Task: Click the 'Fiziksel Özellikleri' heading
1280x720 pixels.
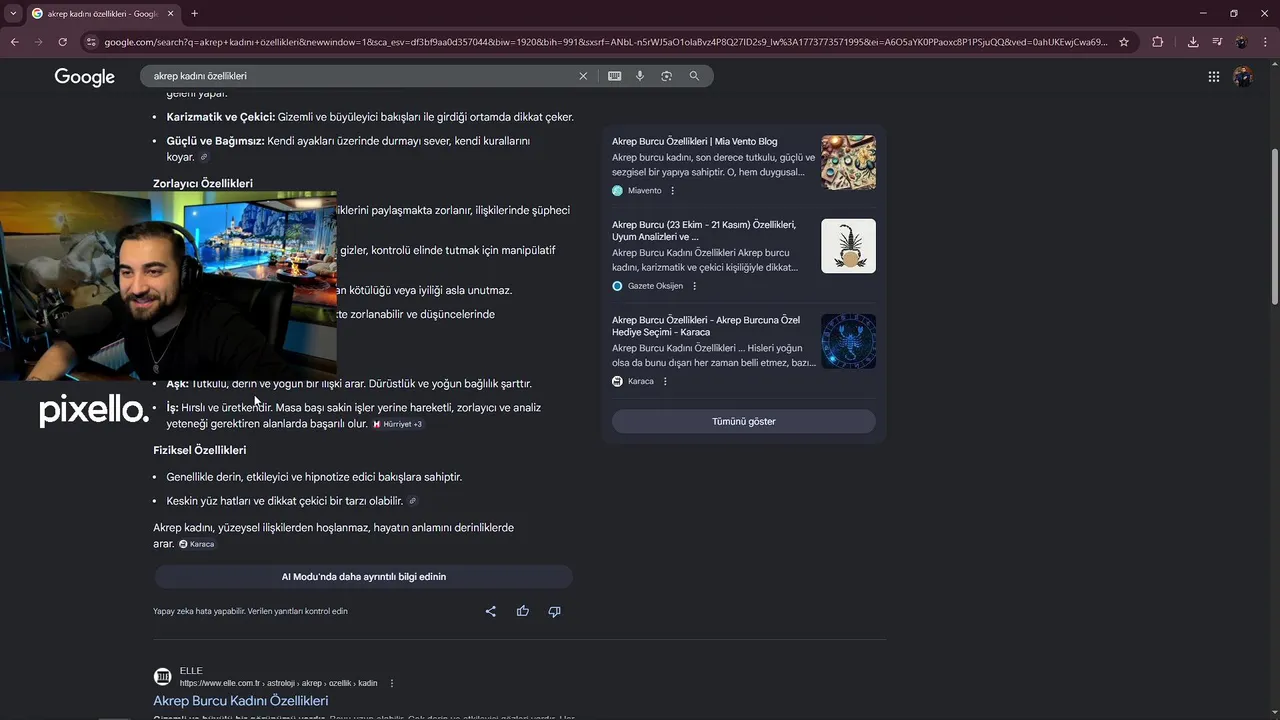Action: [199, 450]
